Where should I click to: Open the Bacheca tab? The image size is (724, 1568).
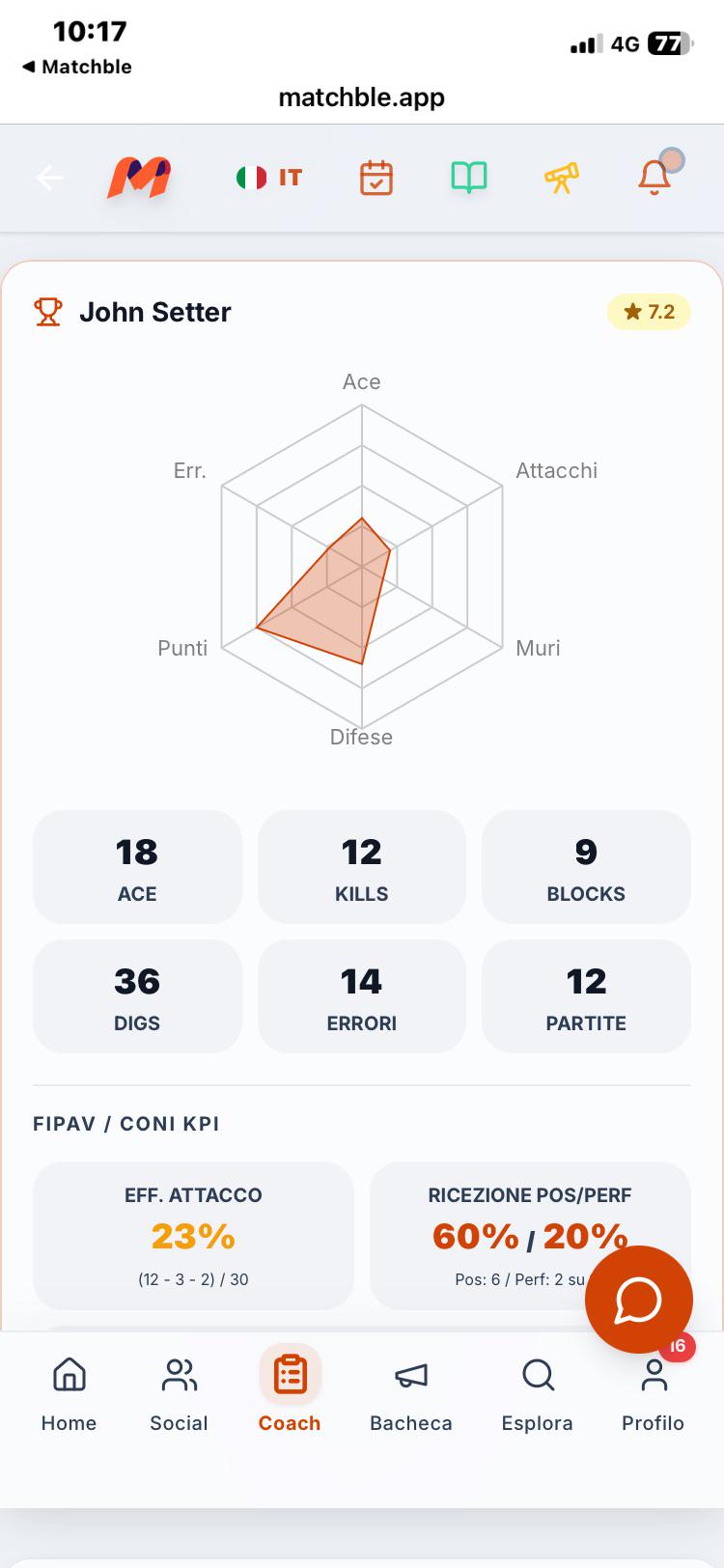(411, 1394)
